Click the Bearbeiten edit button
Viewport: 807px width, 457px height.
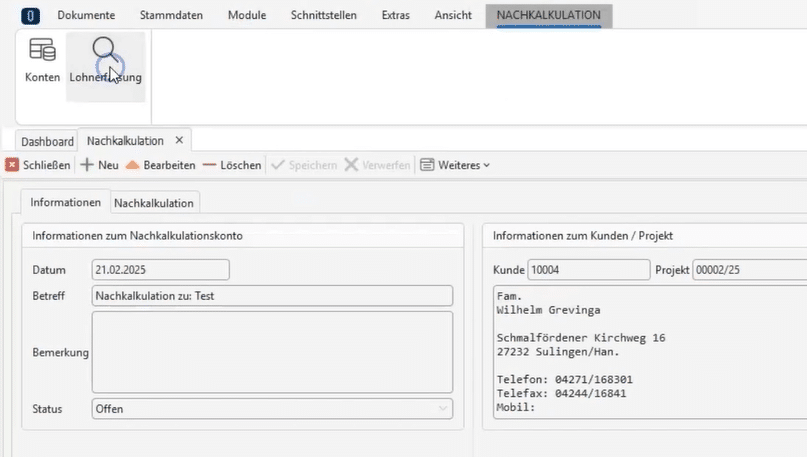(x=161, y=165)
